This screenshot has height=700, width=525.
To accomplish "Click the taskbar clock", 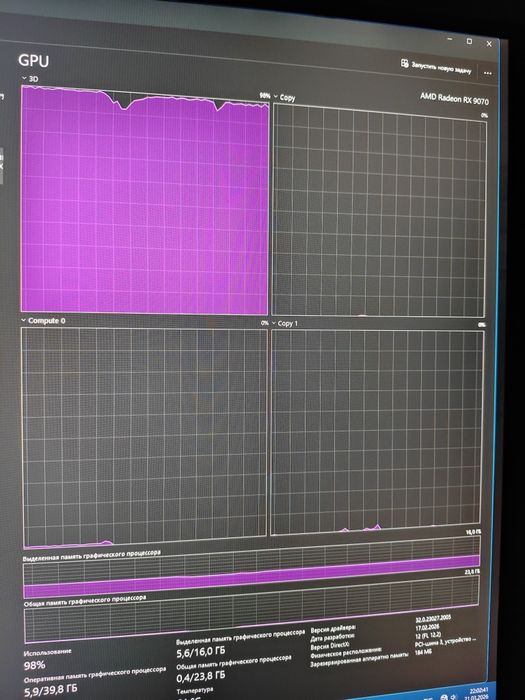I will 478,693.
